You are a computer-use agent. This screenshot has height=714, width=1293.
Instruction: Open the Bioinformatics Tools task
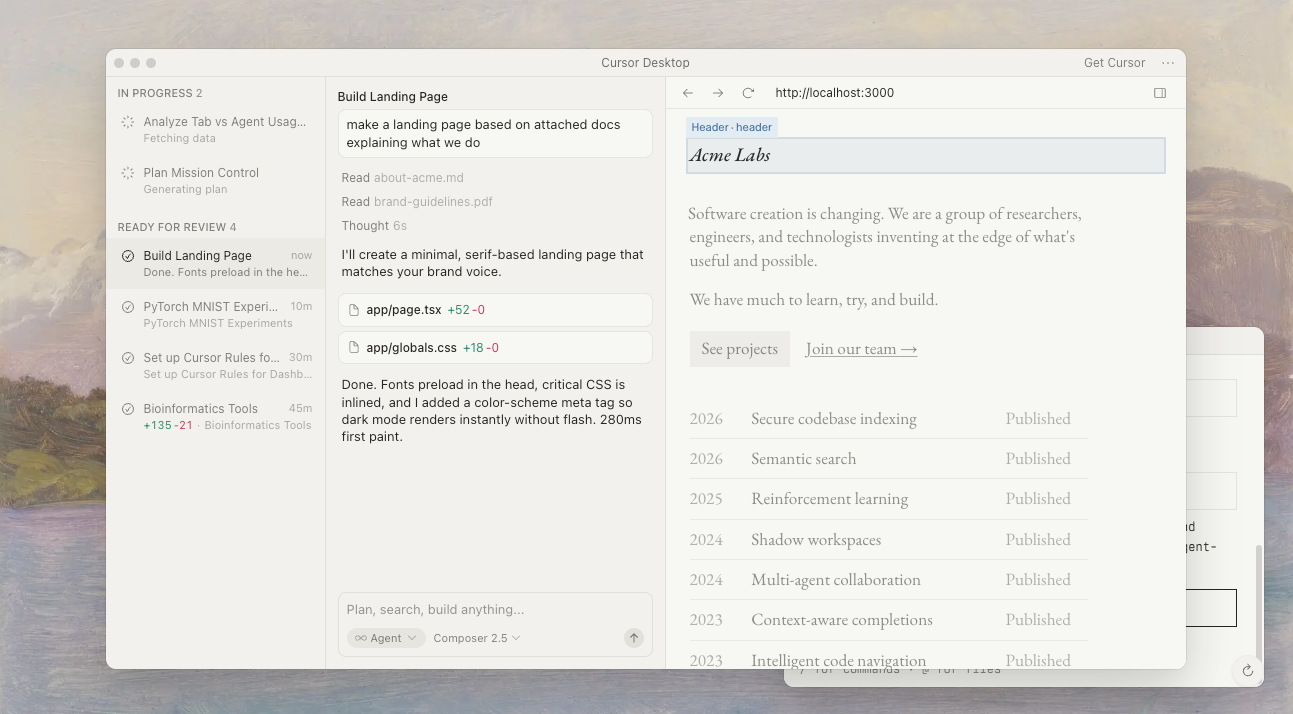click(x=216, y=417)
